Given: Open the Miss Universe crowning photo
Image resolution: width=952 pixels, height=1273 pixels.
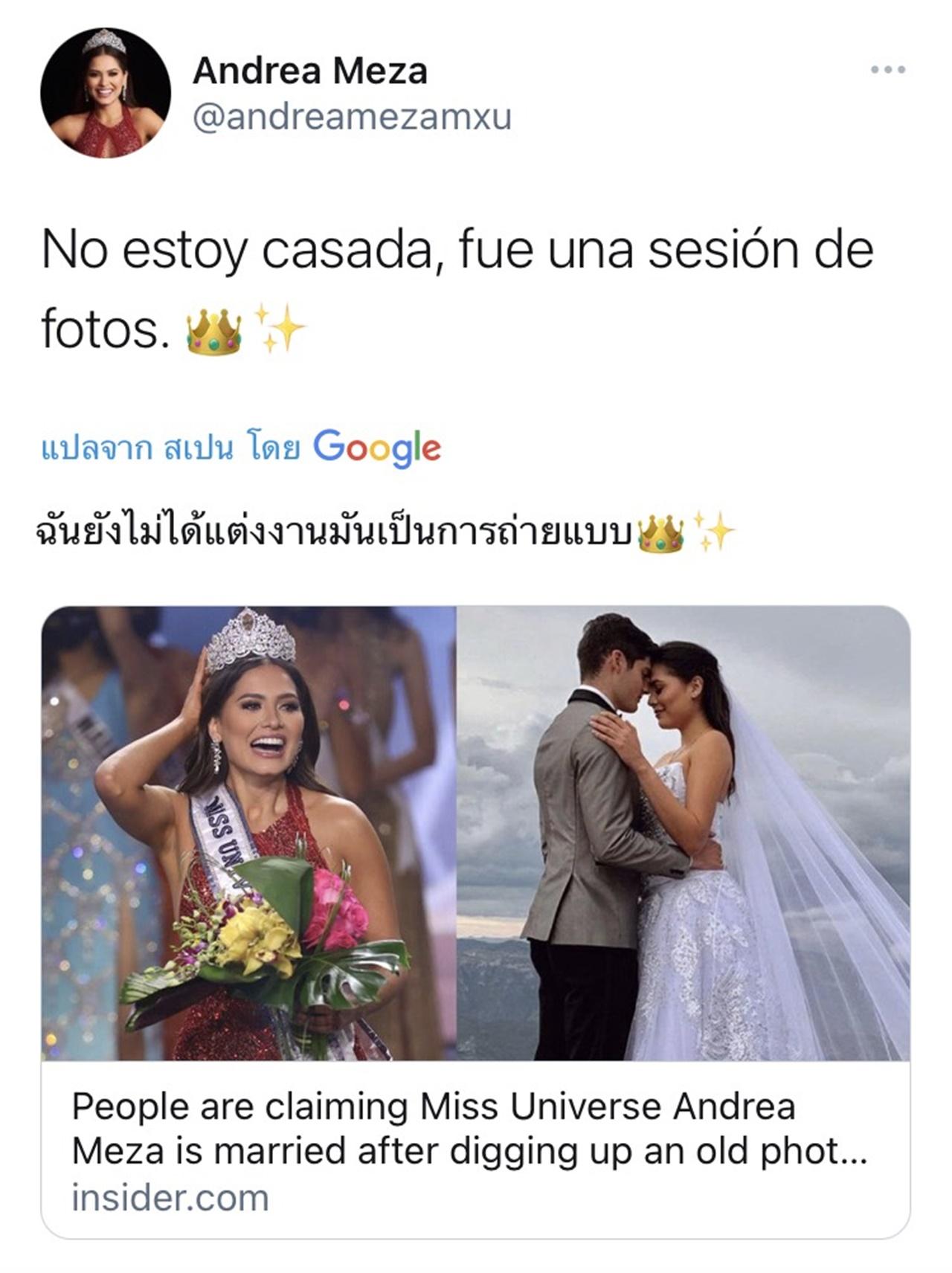Looking at the screenshot, I should (x=248, y=833).
